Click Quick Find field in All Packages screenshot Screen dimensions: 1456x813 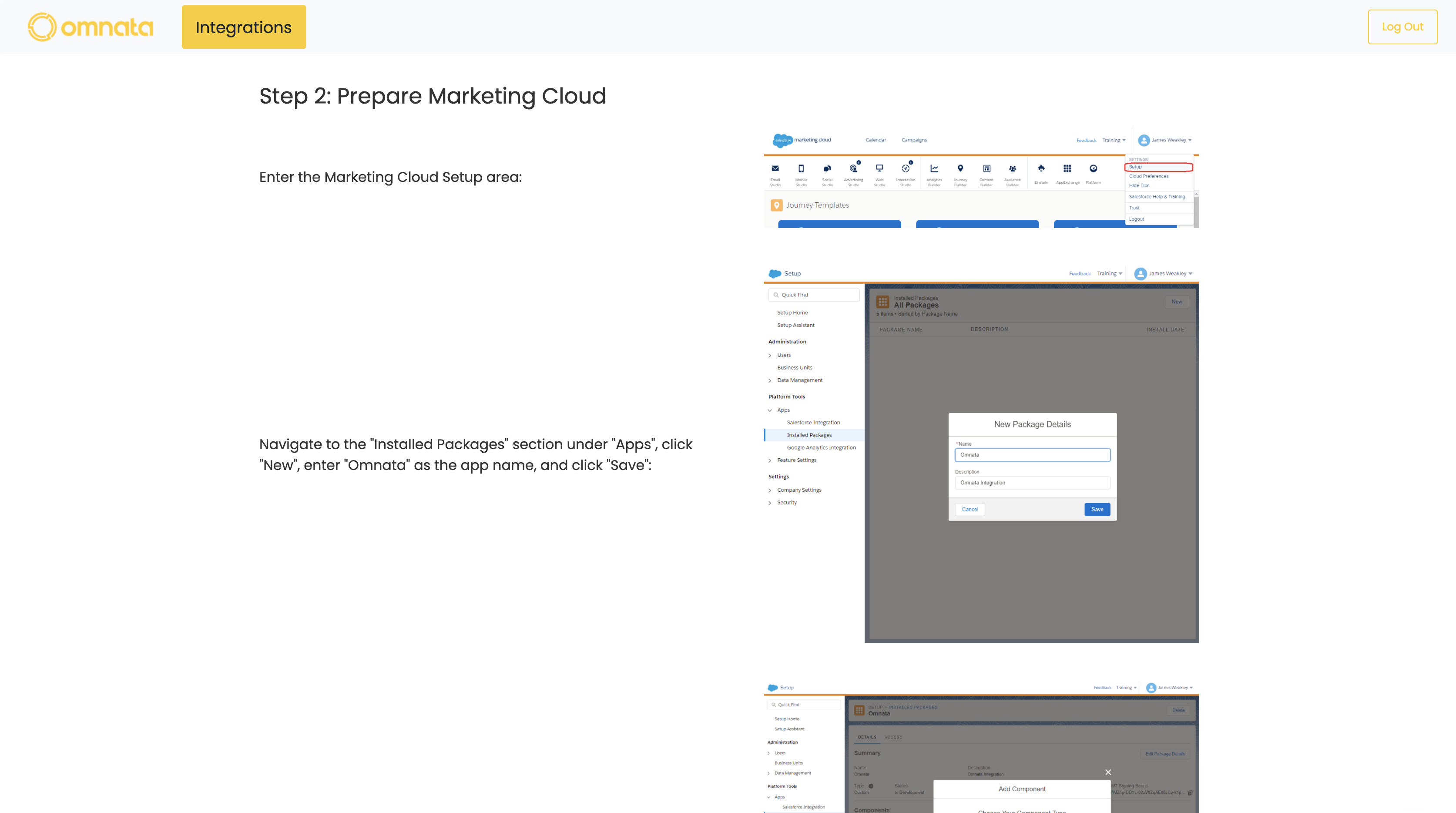point(814,295)
